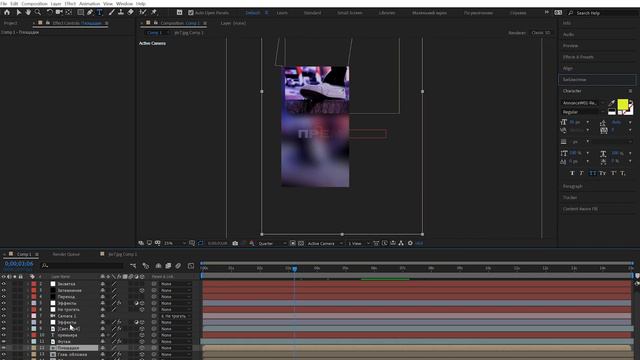640x360 pixels.
Task: Click the current time indicator on timeline ruler
Action: point(294,269)
